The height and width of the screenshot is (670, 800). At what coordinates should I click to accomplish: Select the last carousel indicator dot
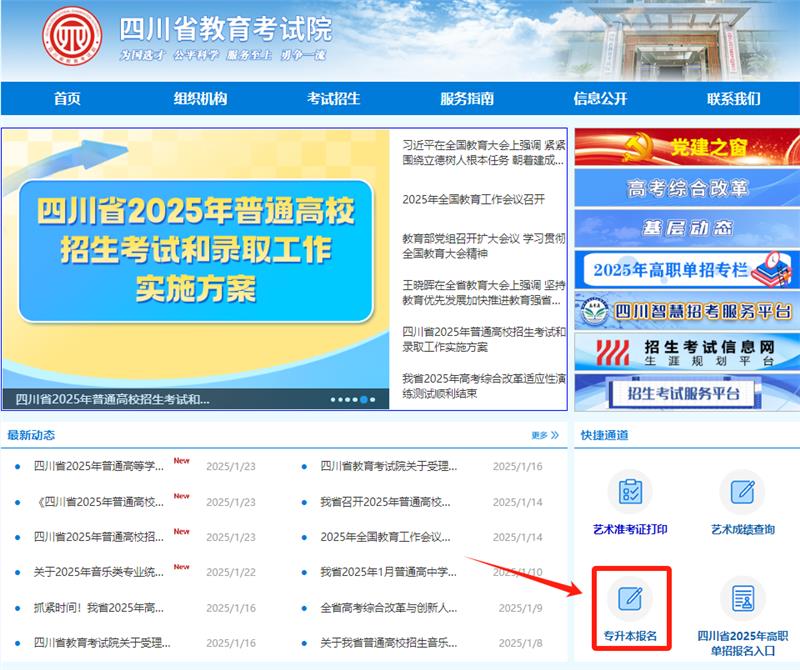[x=372, y=400]
